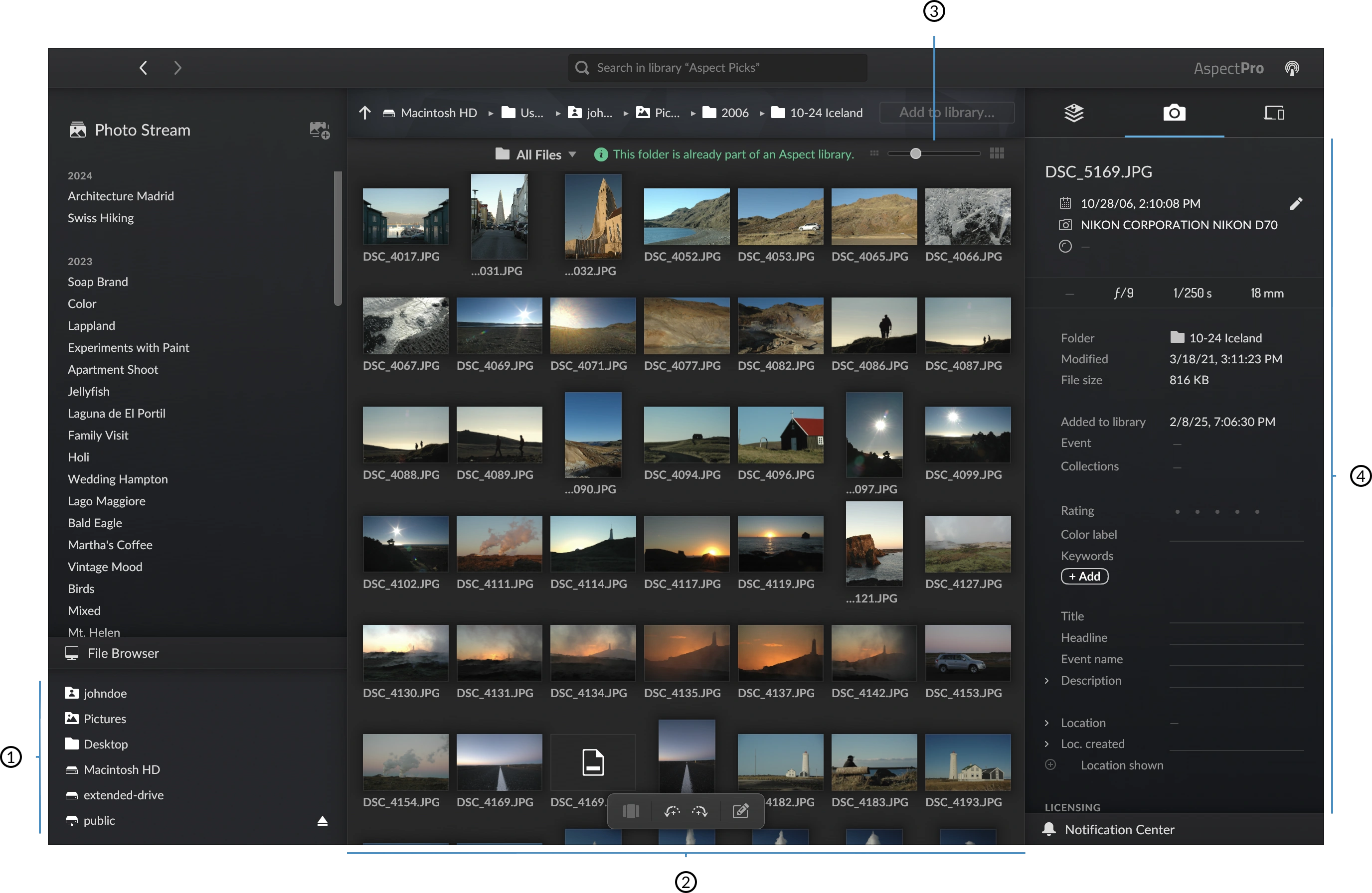
Task: Click the circular lens icon in the info panel
Action: click(1065, 246)
